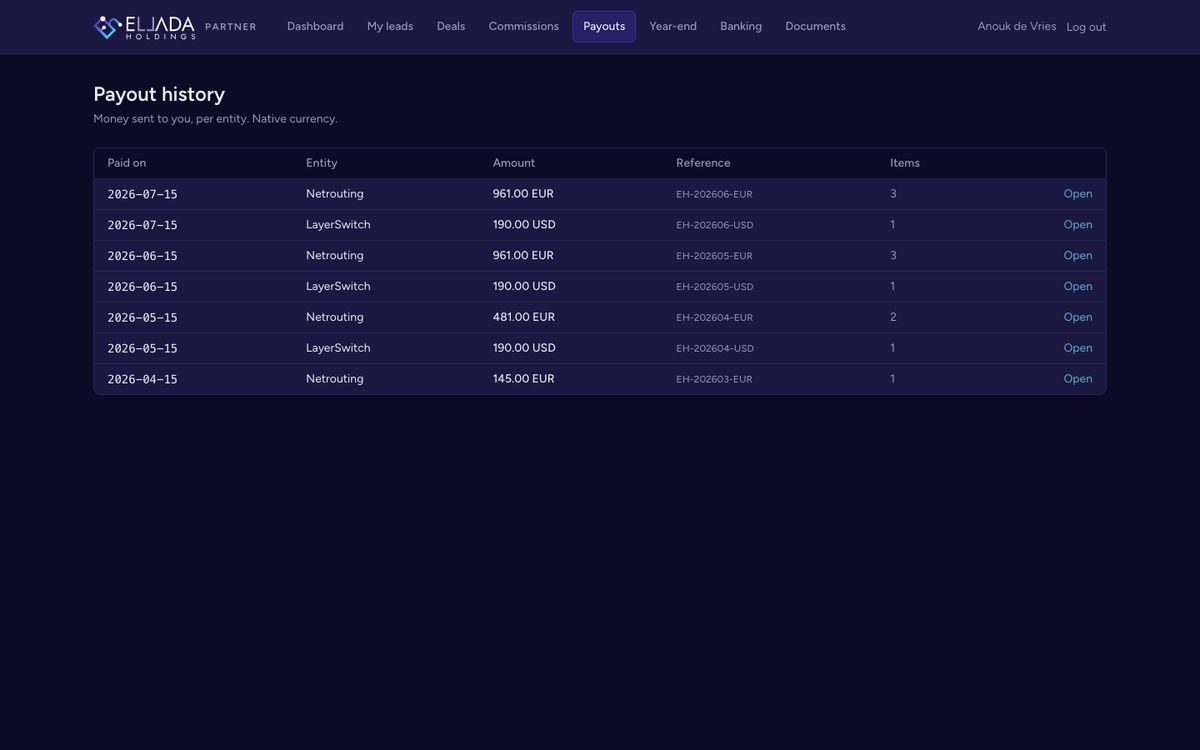Image resolution: width=1200 pixels, height=750 pixels.
Task: Select reference text EH-202603-EUR
Action: point(714,380)
